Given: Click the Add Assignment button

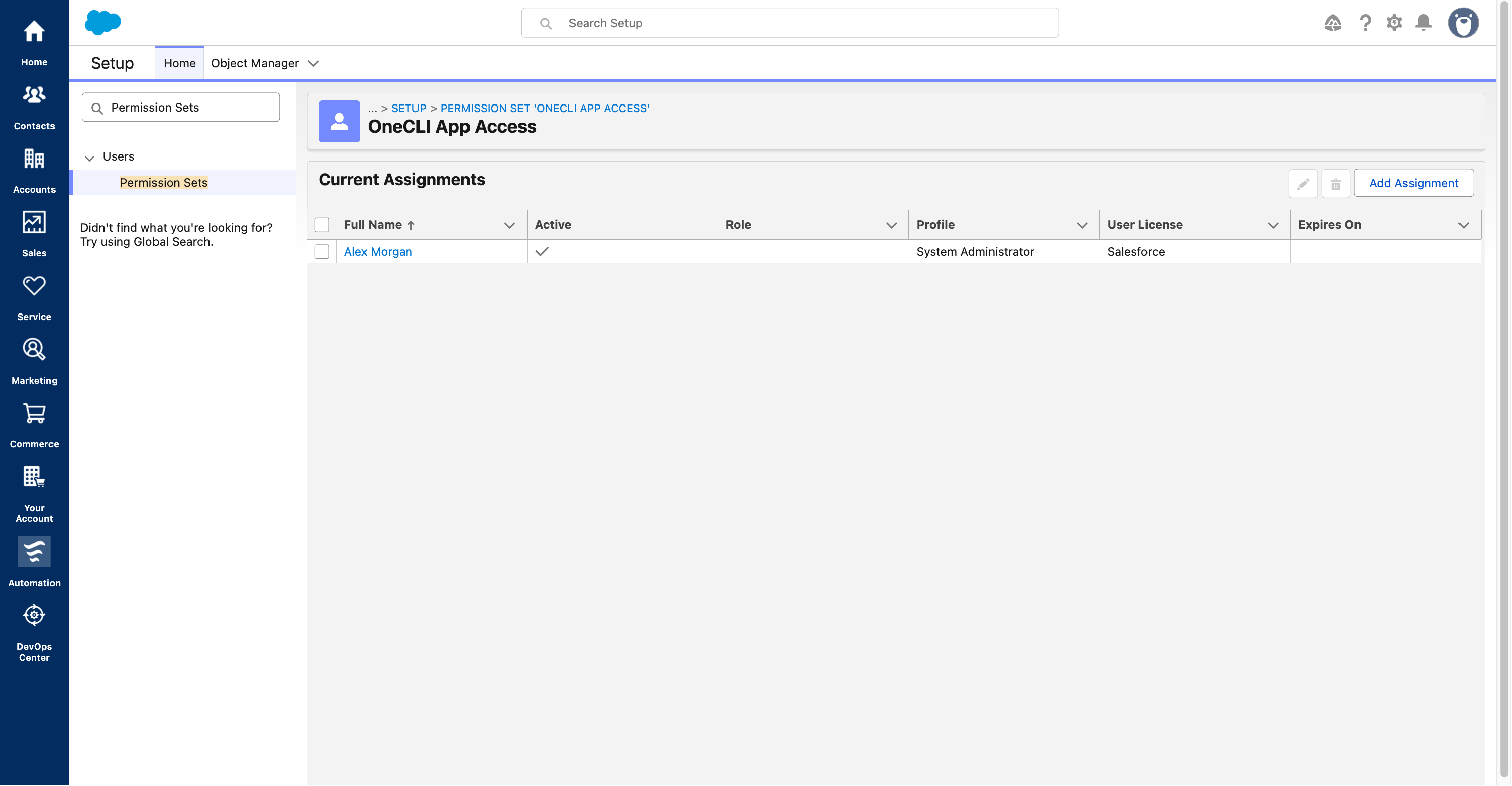Looking at the screenshot, I should (1414, 183).
